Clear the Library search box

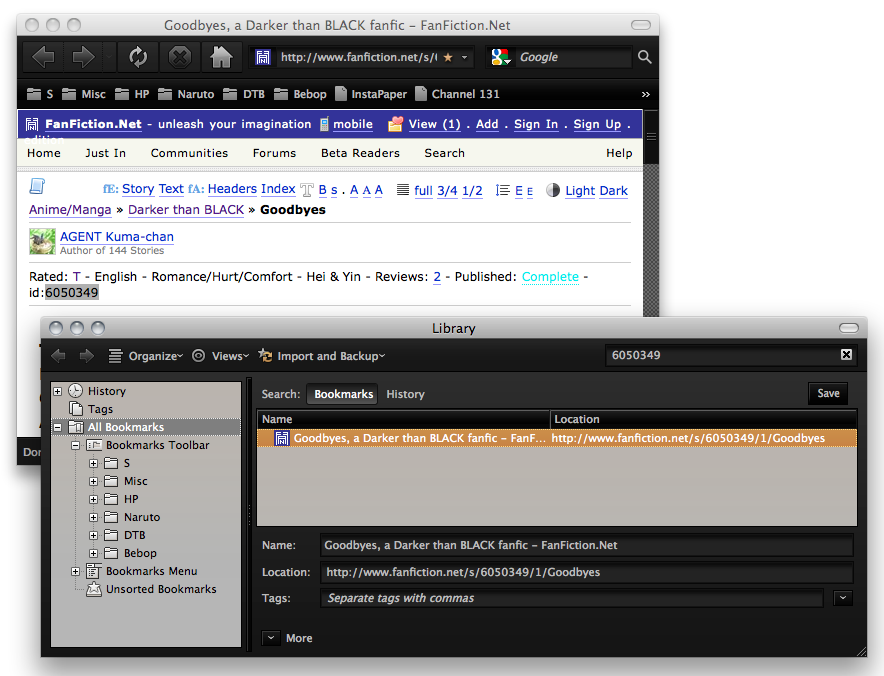846,355
